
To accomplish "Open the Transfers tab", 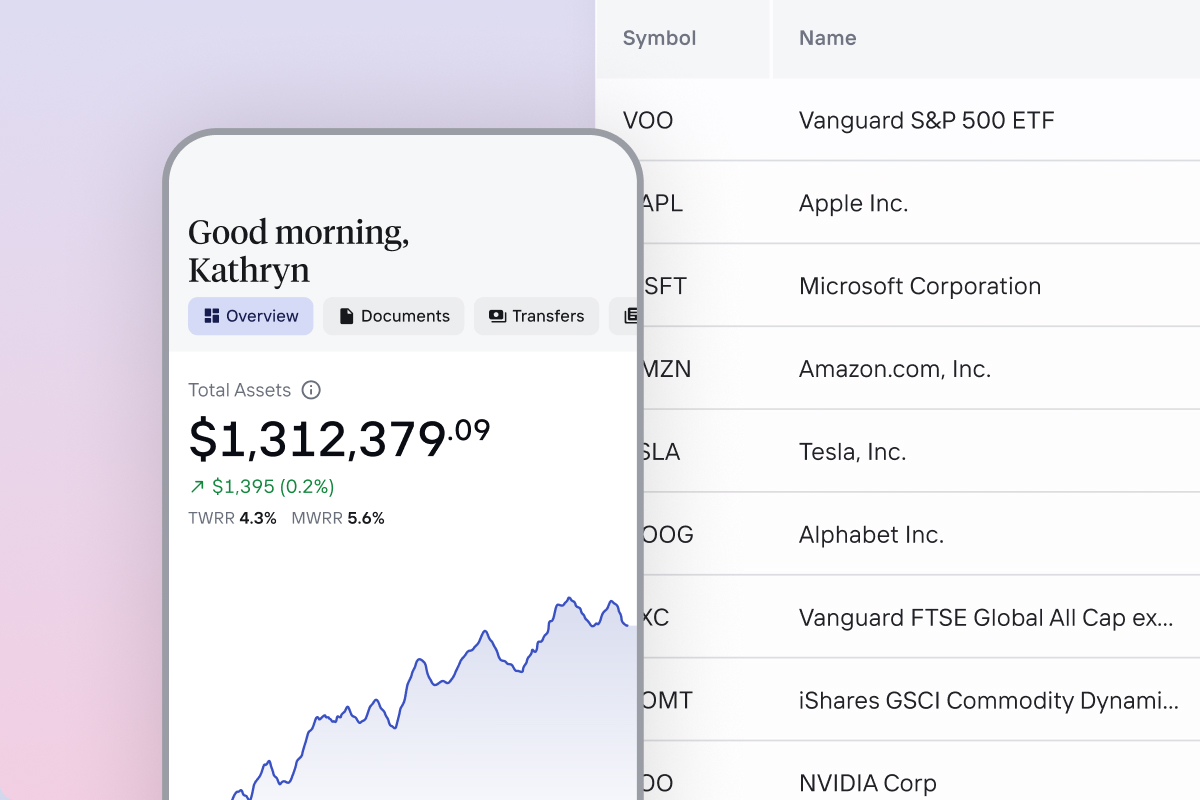I will 536,316.
